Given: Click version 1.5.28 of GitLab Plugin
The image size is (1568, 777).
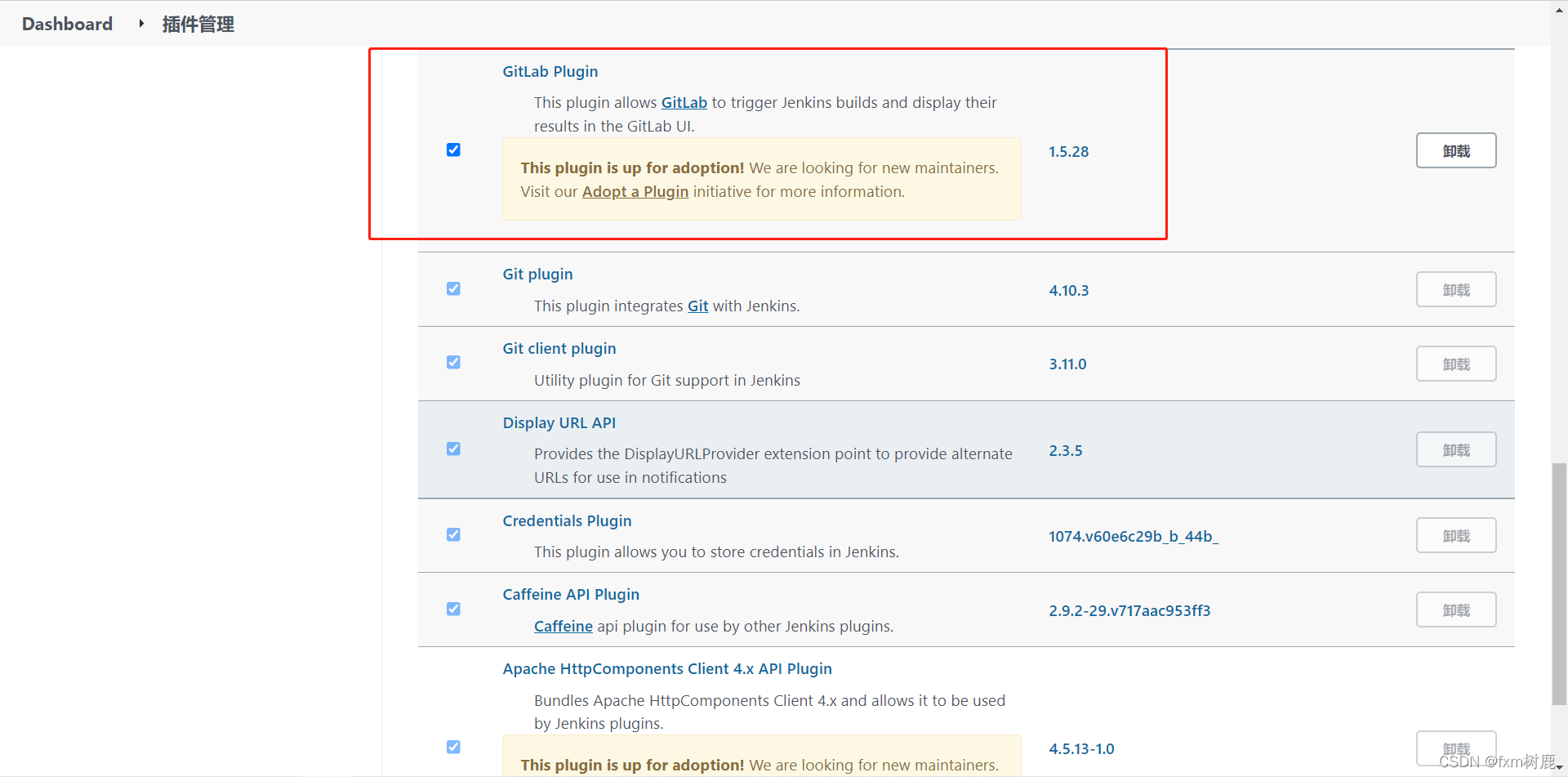Looking at the screenshot, I should (x=1069, y=151).
